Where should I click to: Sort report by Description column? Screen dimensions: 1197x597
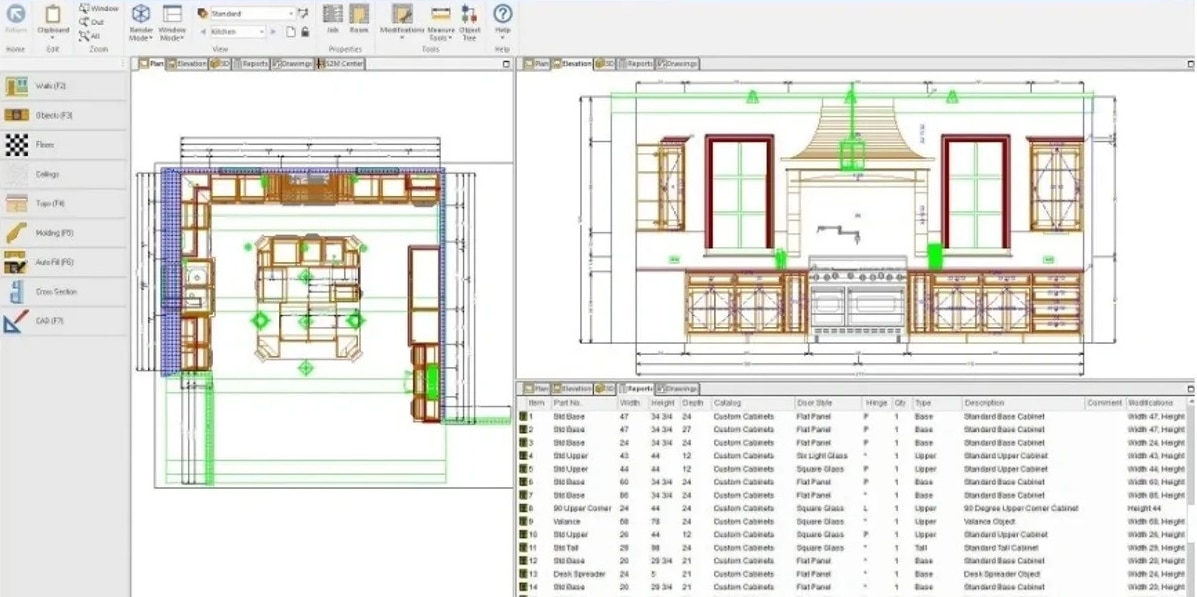coord(1023,403)
